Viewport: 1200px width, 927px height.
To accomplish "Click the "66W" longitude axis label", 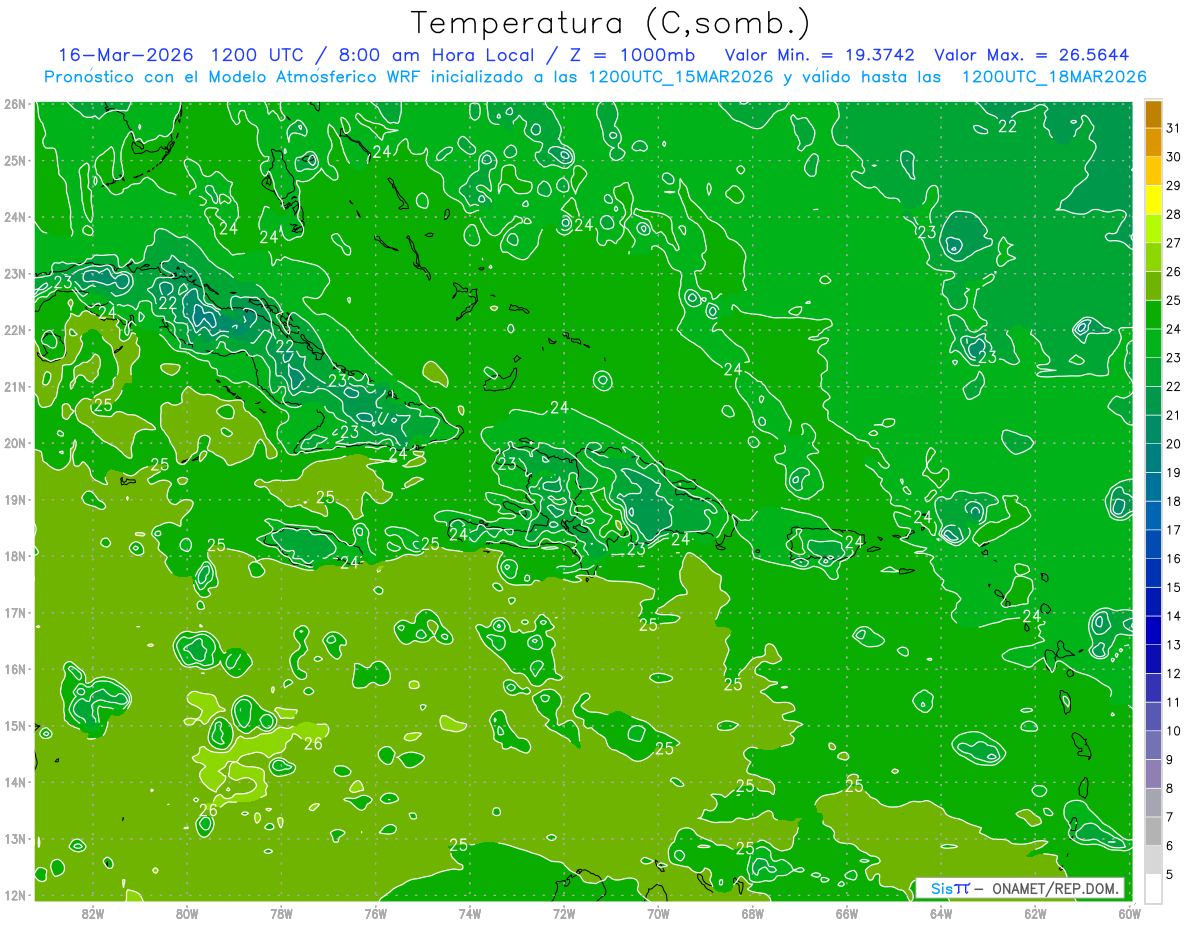I will coord(847,913).
